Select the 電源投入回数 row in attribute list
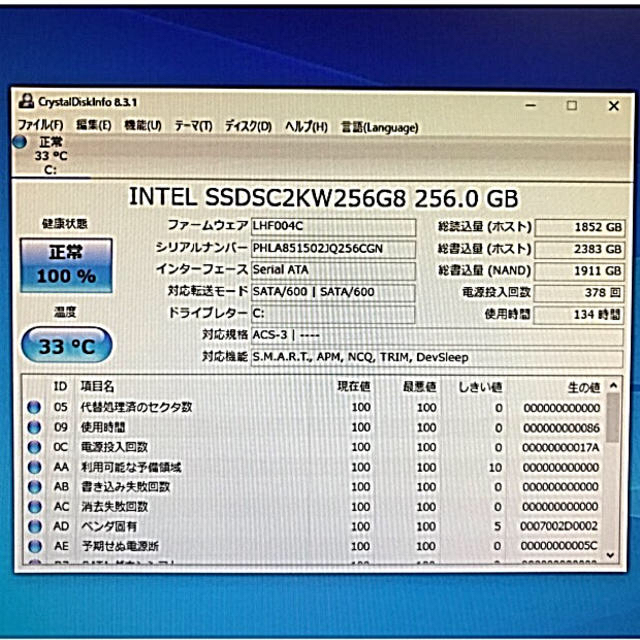 314,447
